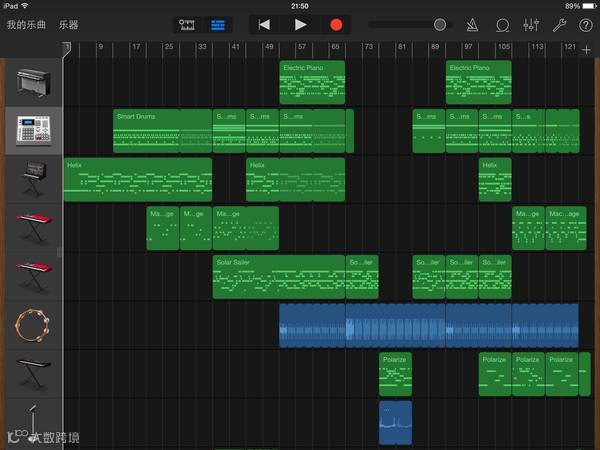Select the Solar Sailer red keyboard track icon

coord(34,276)
